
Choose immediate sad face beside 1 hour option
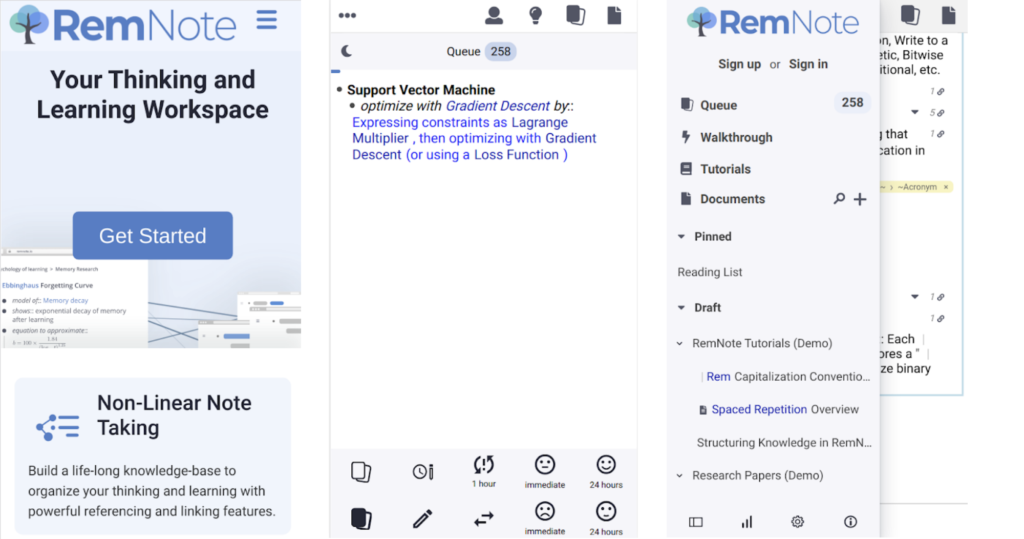click(545, 472)
